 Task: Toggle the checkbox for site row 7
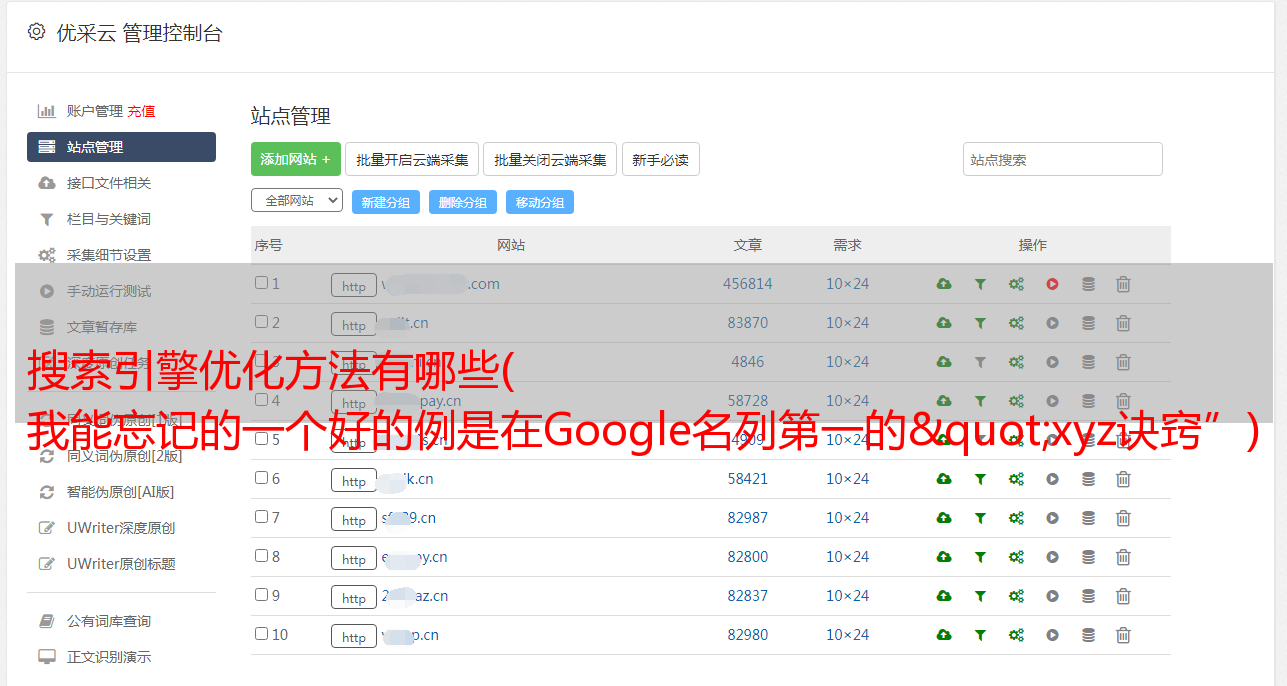(261, 517)
